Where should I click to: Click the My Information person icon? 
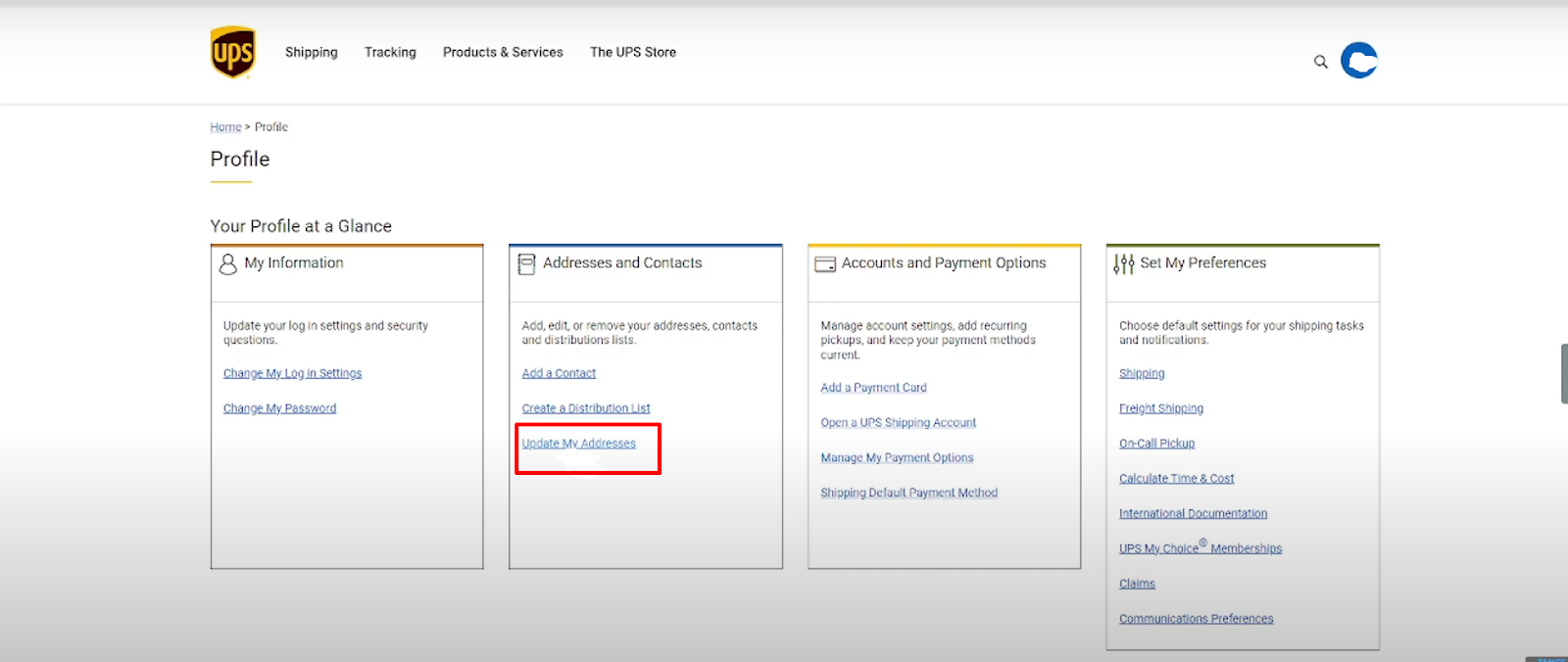pyautogui.click(x=228, y=264)
